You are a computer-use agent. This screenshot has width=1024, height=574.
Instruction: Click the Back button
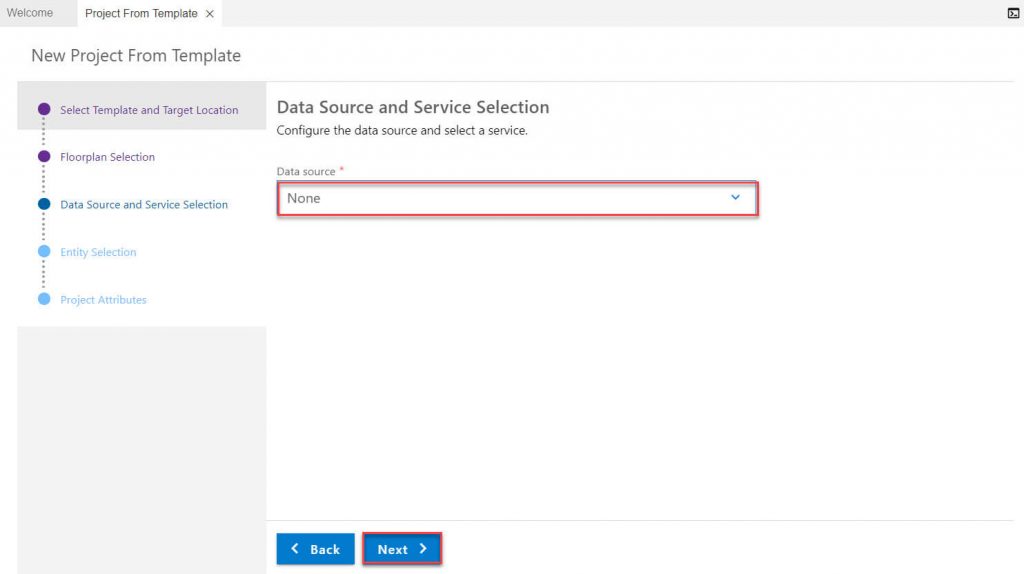(315, 549)
